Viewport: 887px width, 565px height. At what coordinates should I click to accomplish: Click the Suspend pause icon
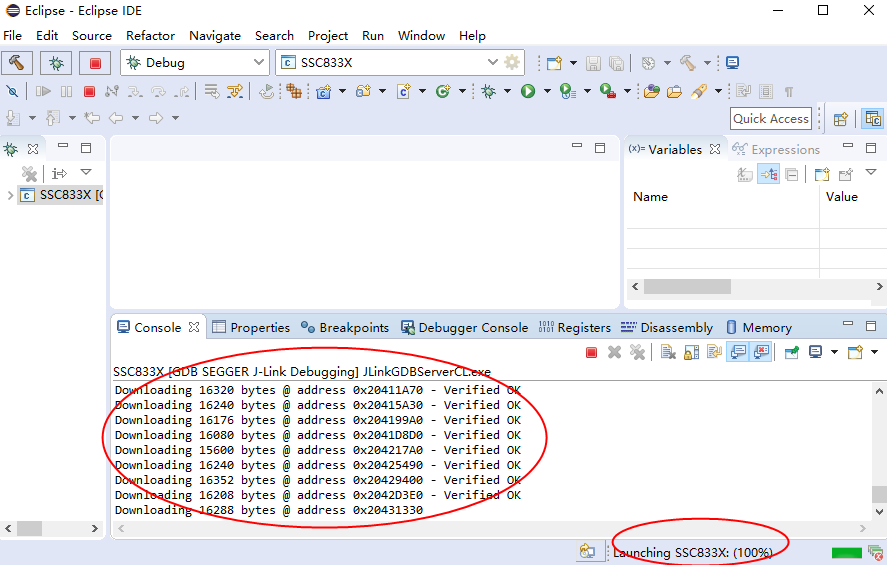[x=66, y=91]
